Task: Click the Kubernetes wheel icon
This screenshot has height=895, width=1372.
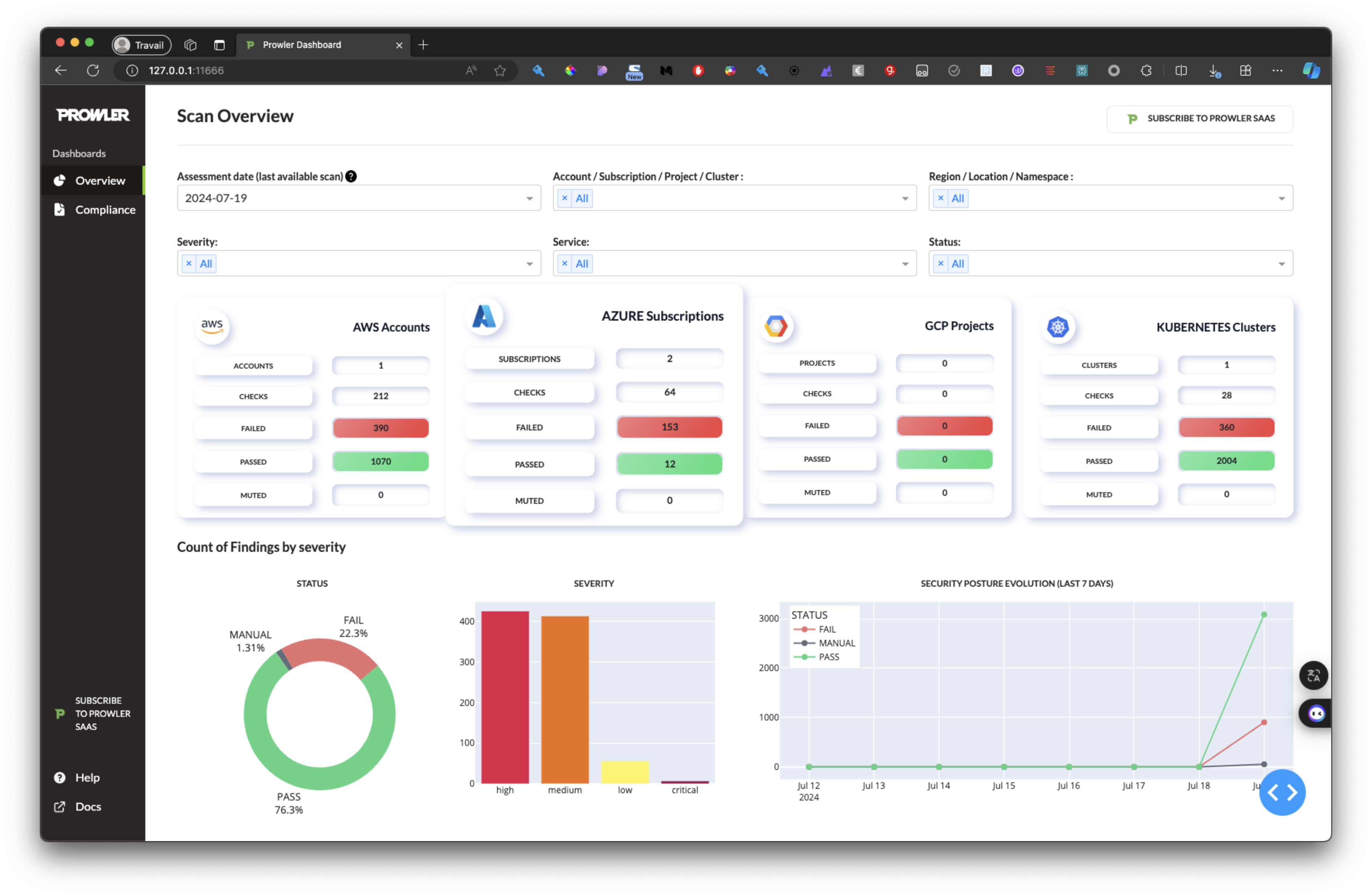Action: click(1057, 328)
